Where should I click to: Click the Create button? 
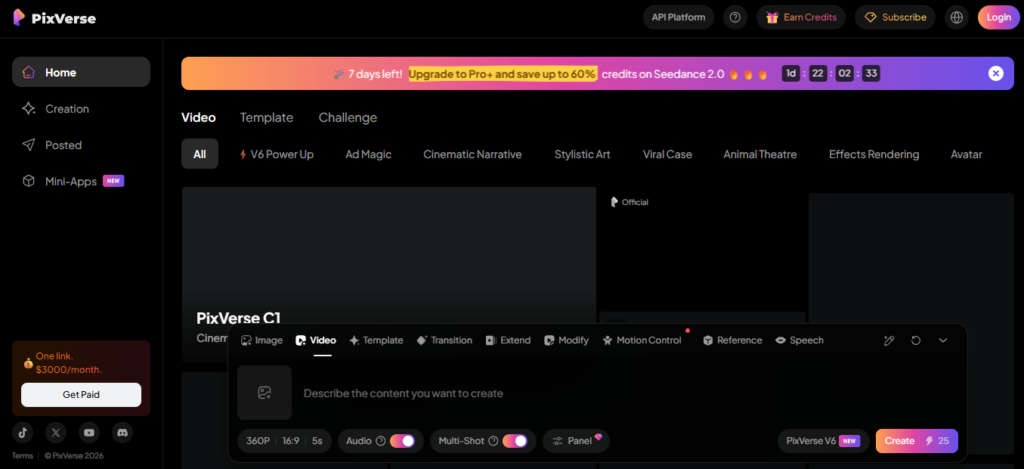[916, 441]
